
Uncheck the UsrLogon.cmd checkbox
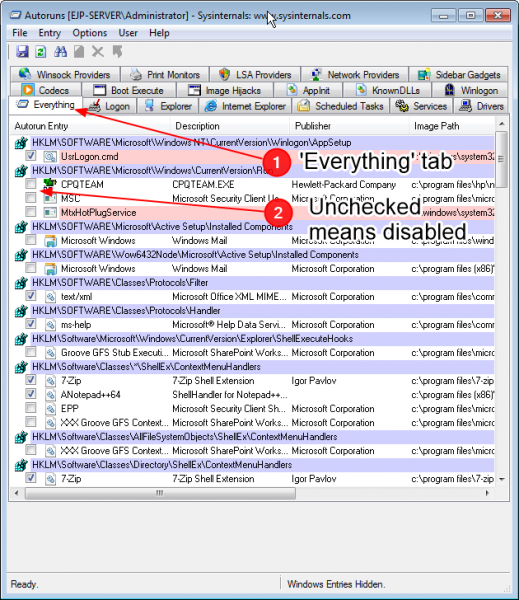[x=31, y=155]
